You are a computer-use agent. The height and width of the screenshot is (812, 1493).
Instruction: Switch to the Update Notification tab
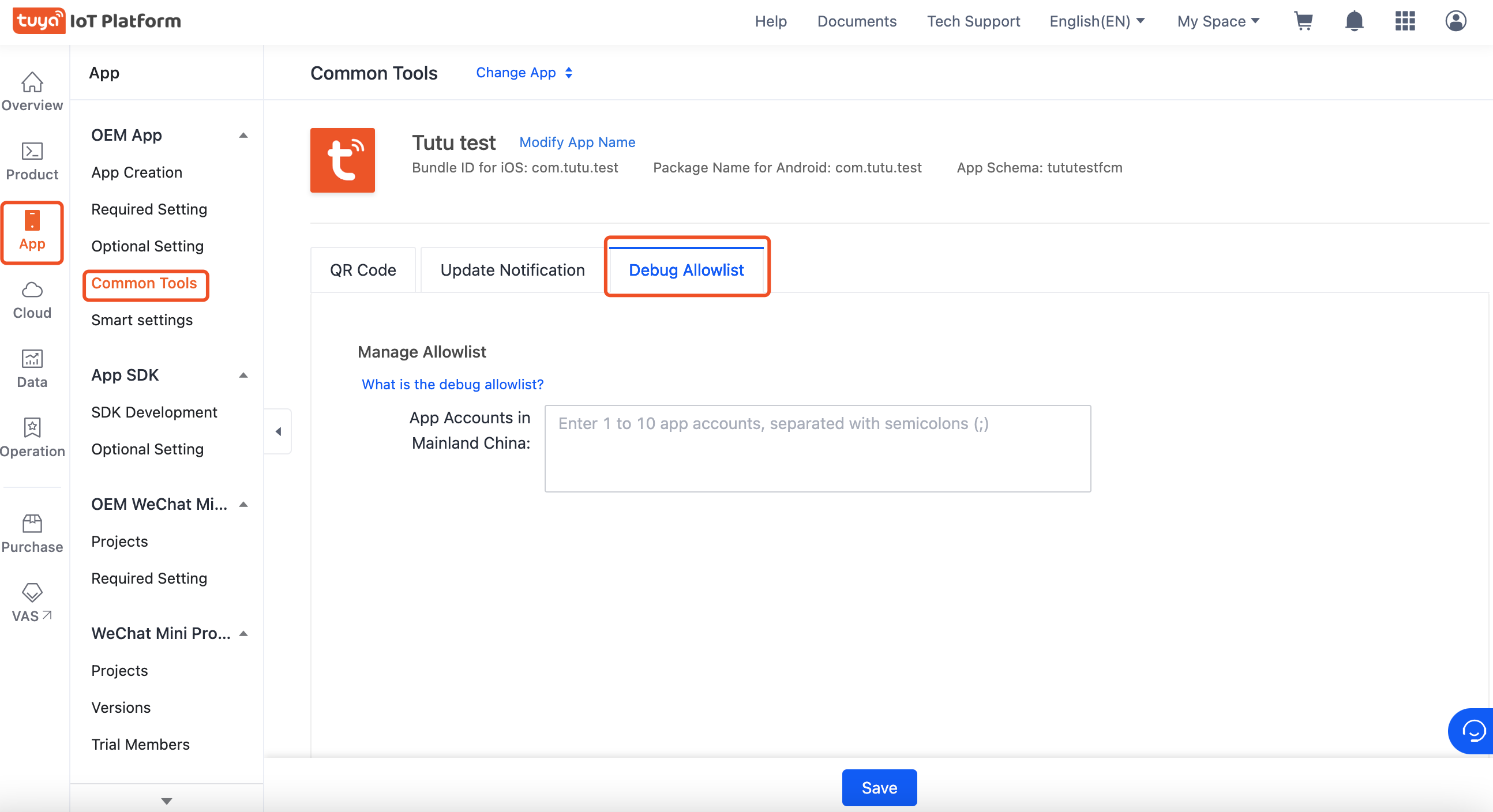click(x=512, y=270)
